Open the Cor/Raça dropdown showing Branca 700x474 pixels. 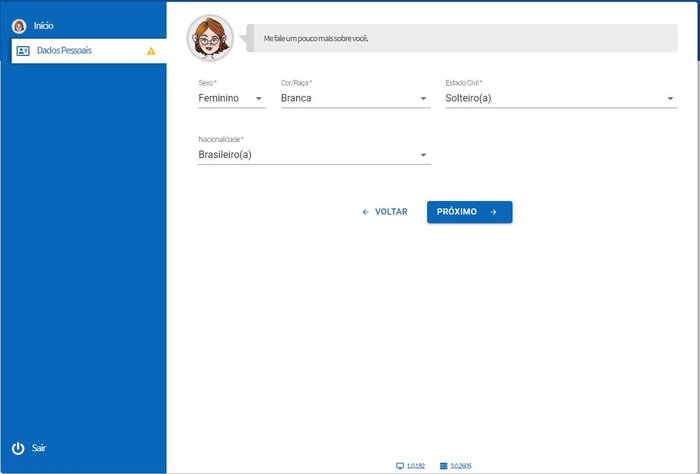point(355,98)
